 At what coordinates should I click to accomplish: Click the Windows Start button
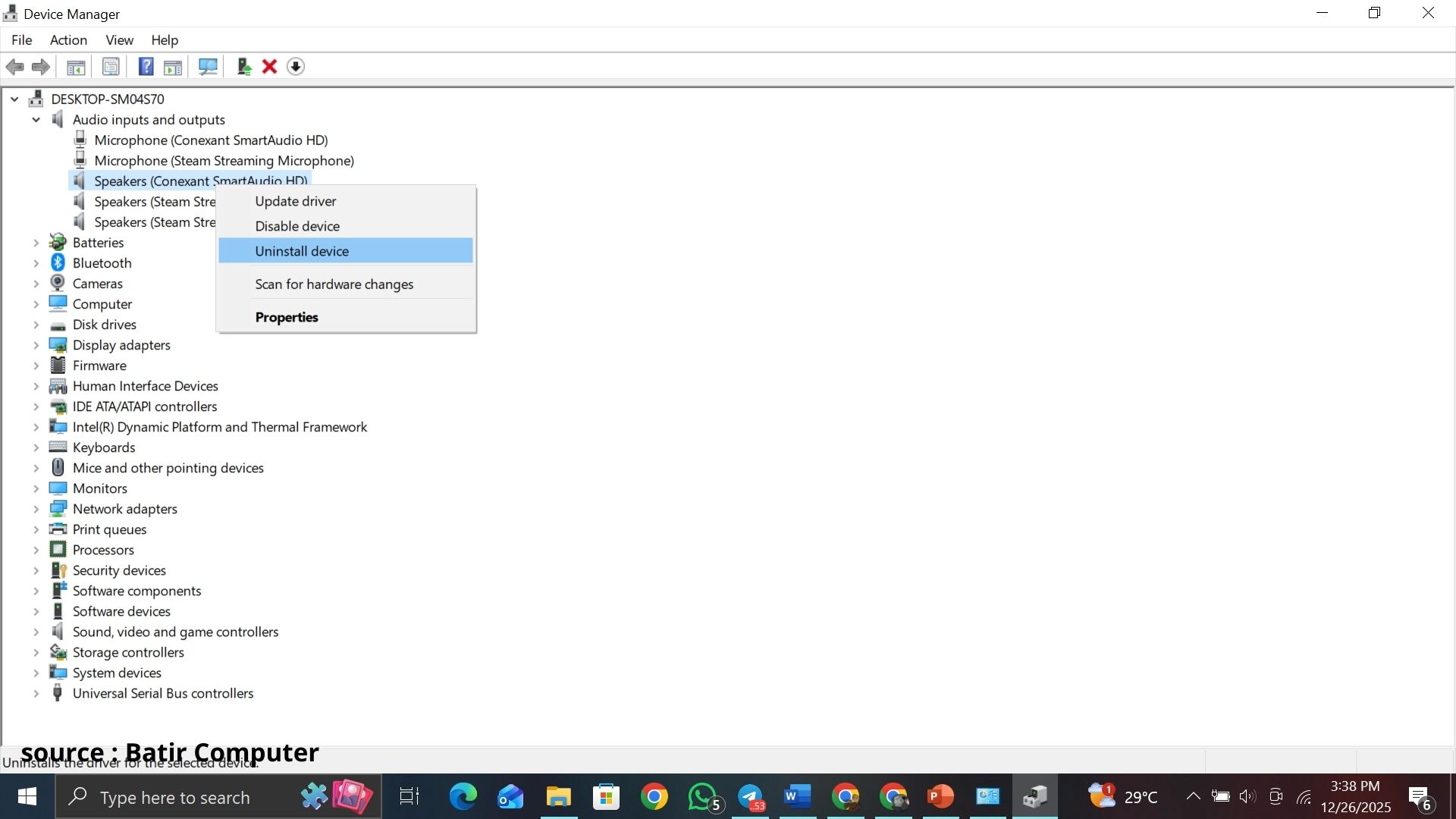(x=27, y=796)
